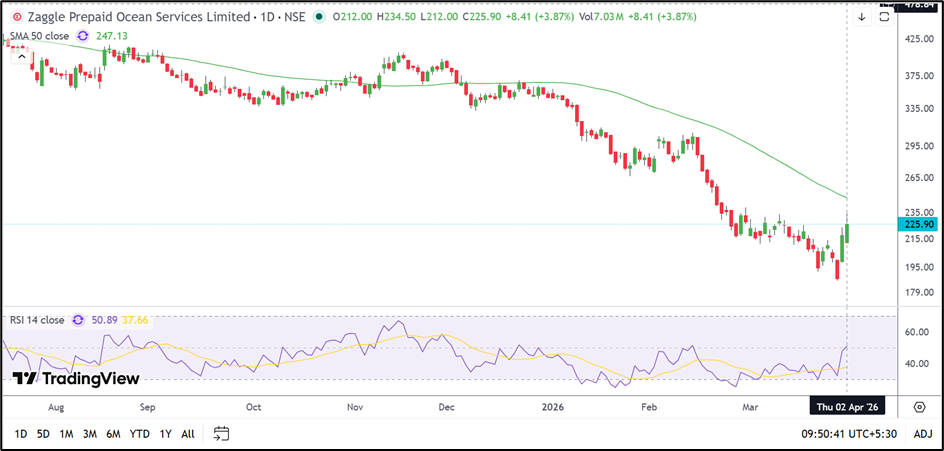Click the TradingView logo
The width and height of the screenshot is (944, 451).
(x=75, y=379)
